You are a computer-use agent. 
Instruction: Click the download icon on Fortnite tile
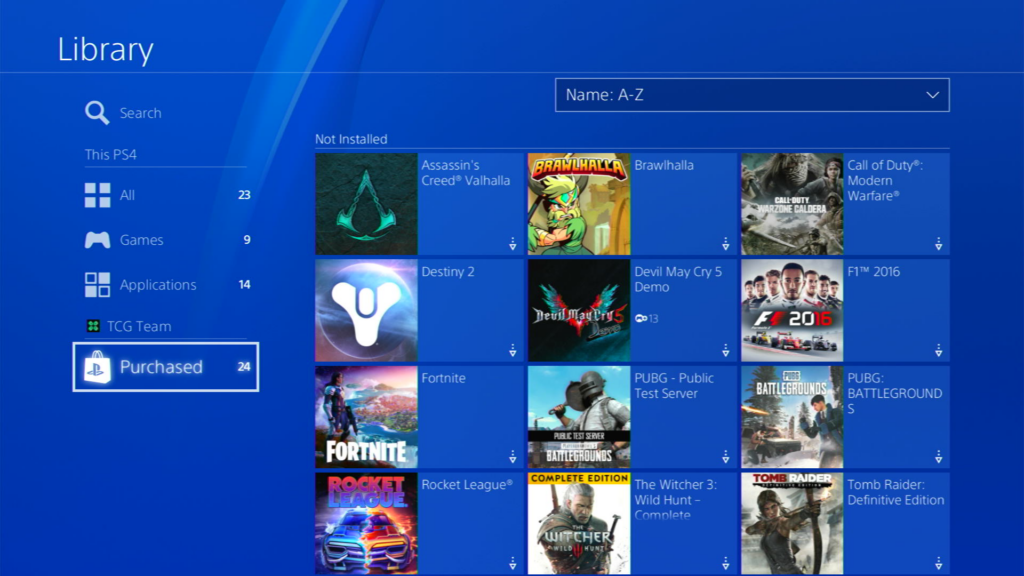[x=512, y=458]
